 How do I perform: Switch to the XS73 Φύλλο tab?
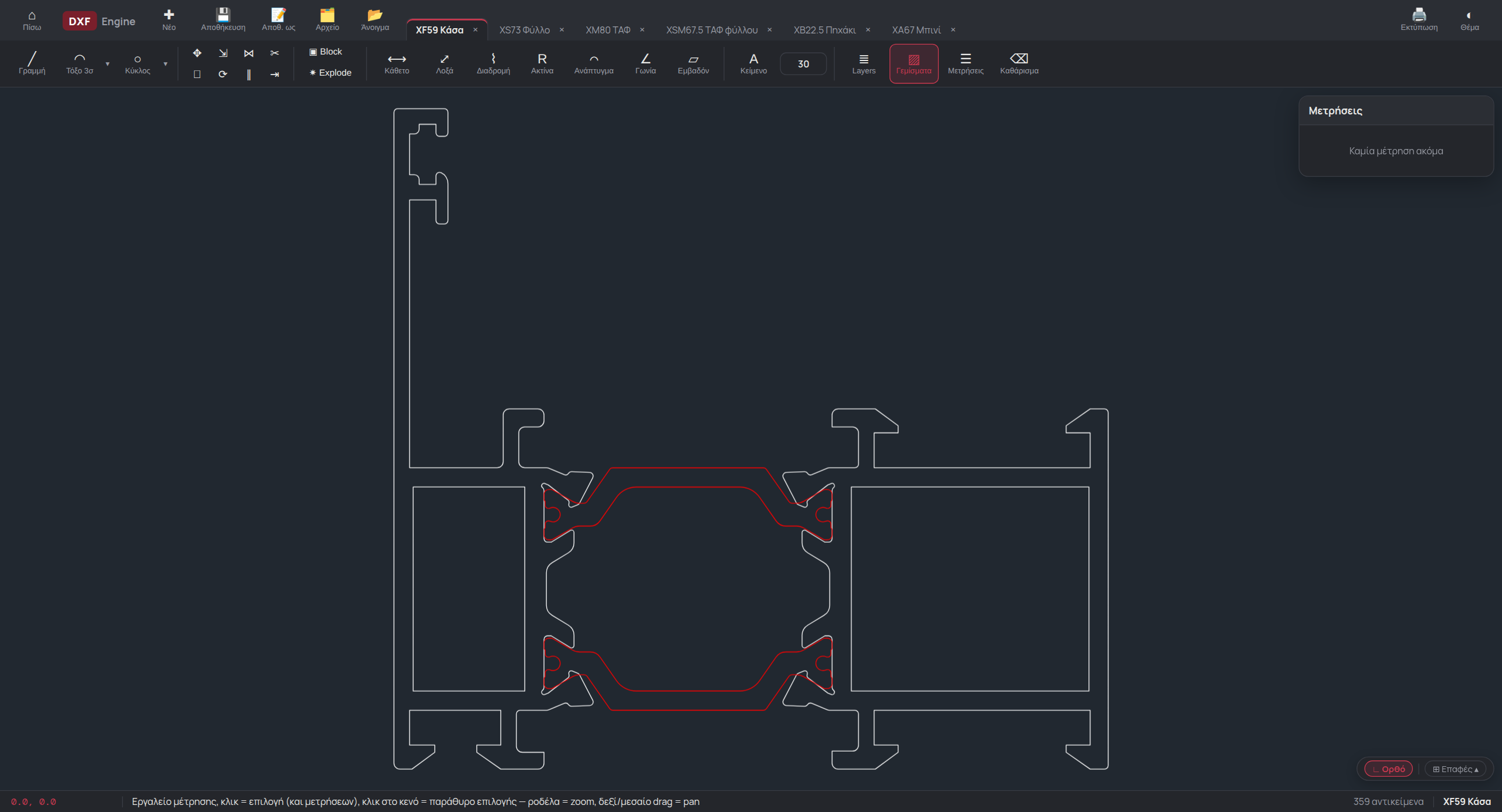coord(524,30)
